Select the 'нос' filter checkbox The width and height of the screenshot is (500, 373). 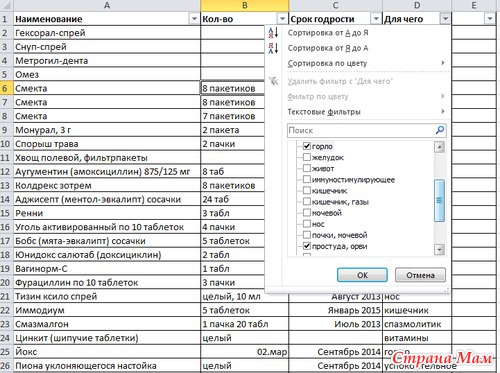tap(307, 224)
